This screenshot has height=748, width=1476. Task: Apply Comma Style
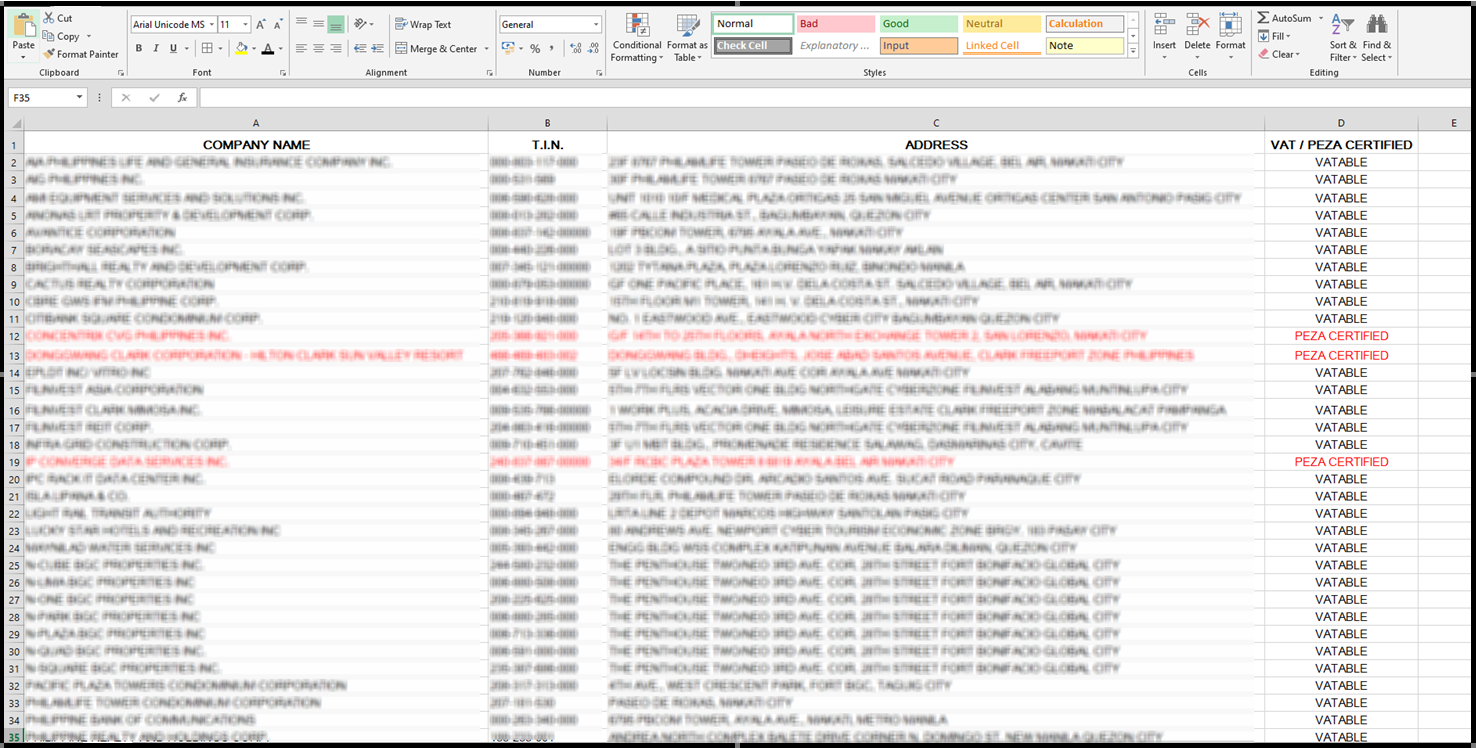551,48
